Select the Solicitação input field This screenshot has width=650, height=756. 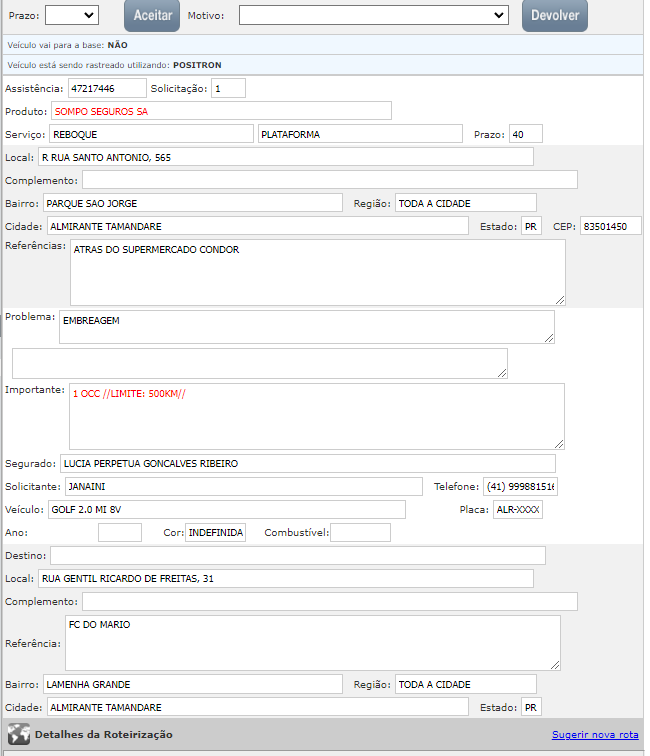[228, 88]
